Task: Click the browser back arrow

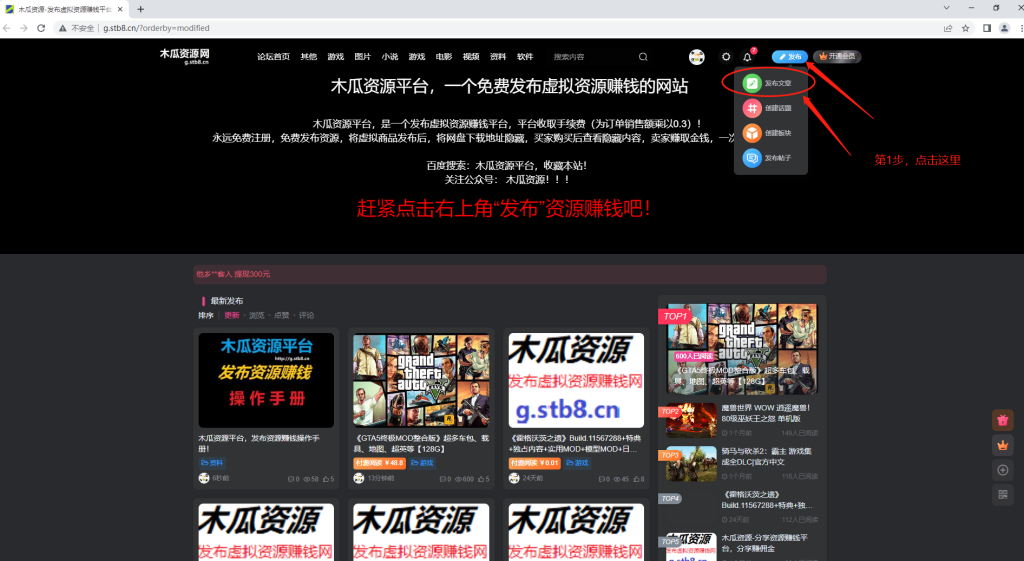Action: (7, 28)
